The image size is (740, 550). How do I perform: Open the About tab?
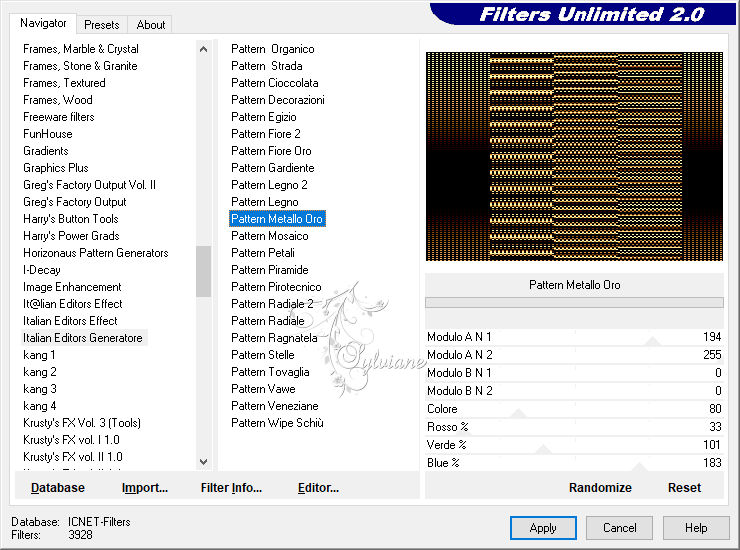click(x=151, y=25)
